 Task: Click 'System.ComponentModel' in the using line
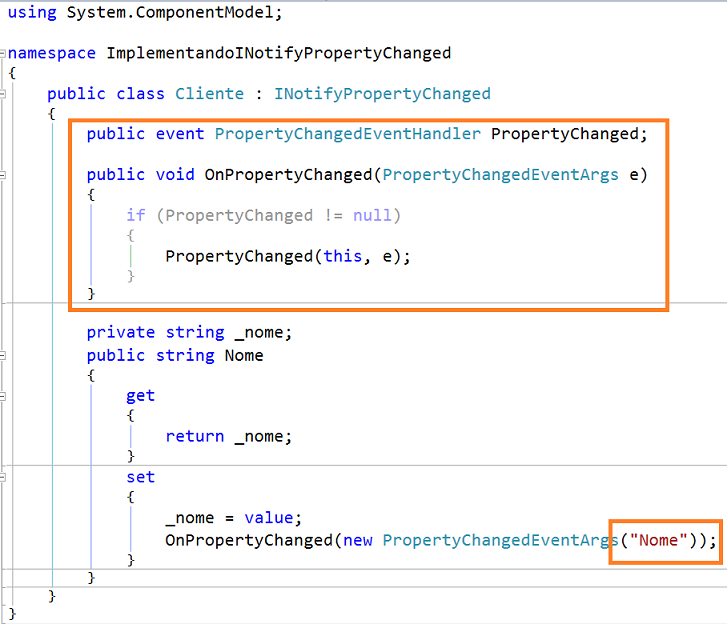[x=170, y=13]
